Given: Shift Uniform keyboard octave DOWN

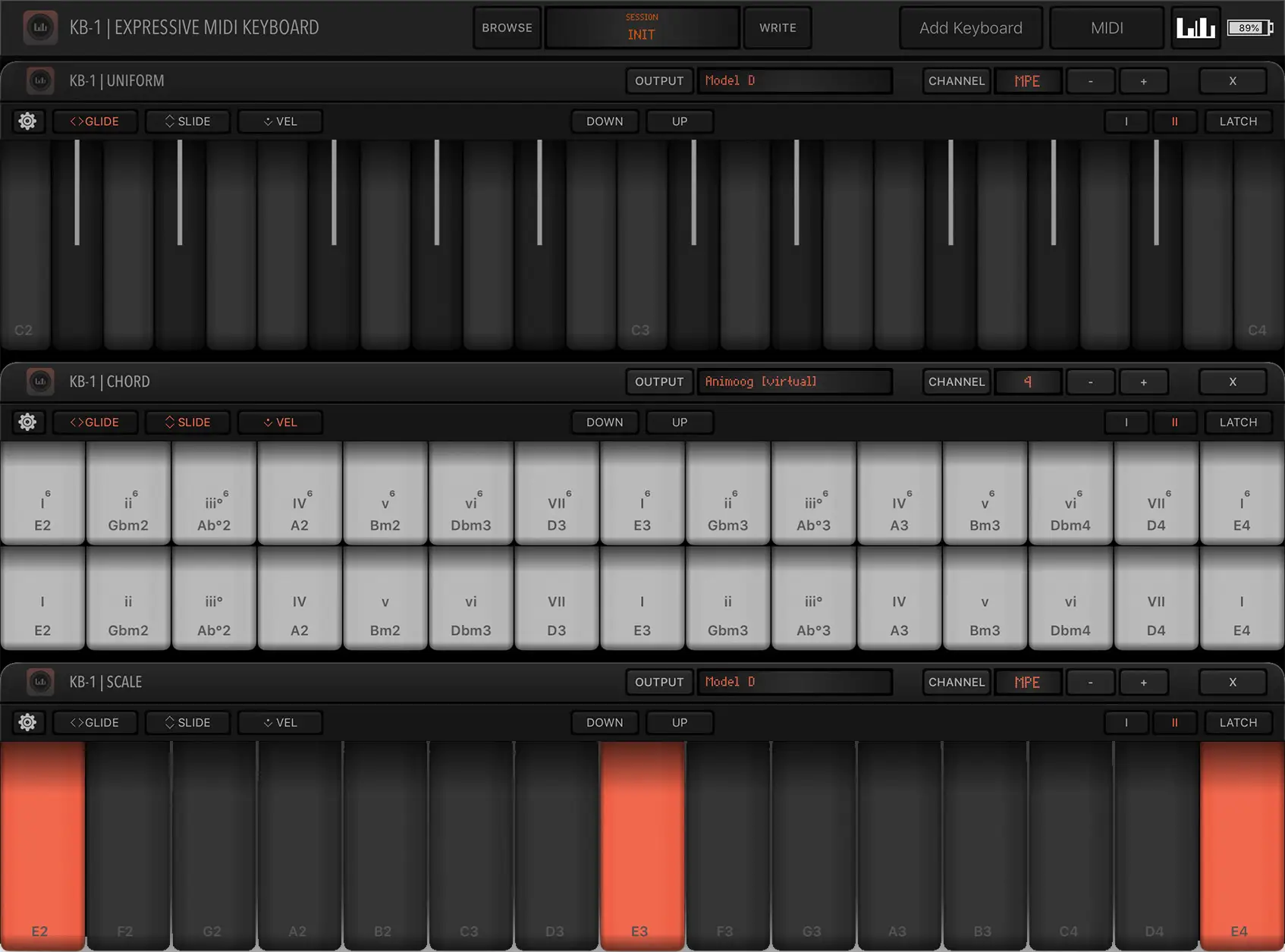Looking at the screenshot, I should pos(605,121).
